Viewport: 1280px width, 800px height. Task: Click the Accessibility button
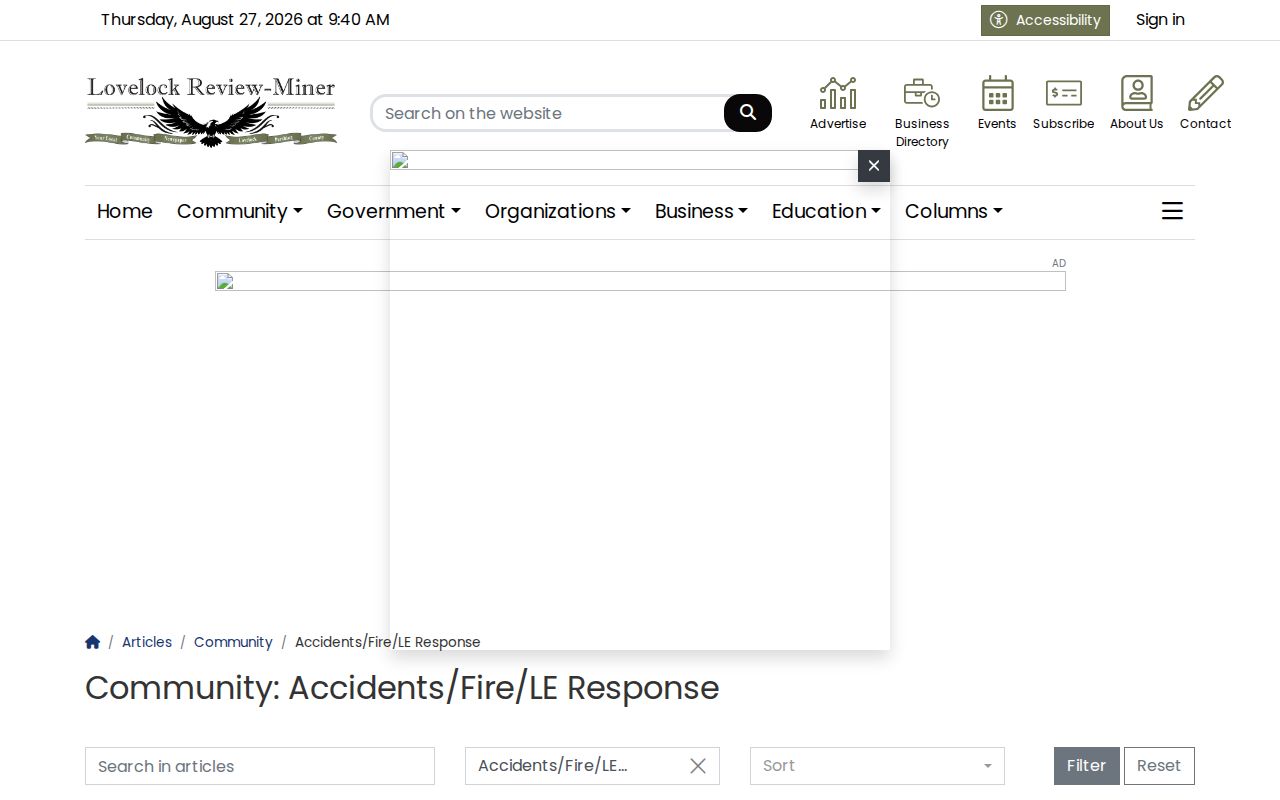[1045, 20]
